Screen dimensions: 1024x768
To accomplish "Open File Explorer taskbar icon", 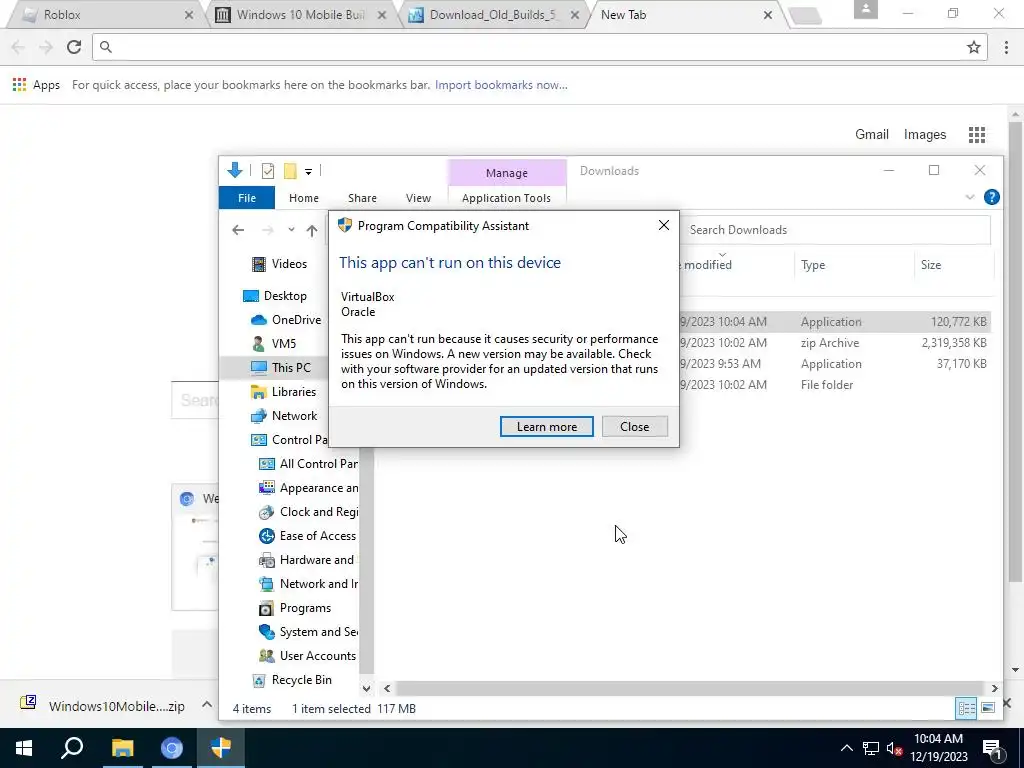I will (122, 748).
